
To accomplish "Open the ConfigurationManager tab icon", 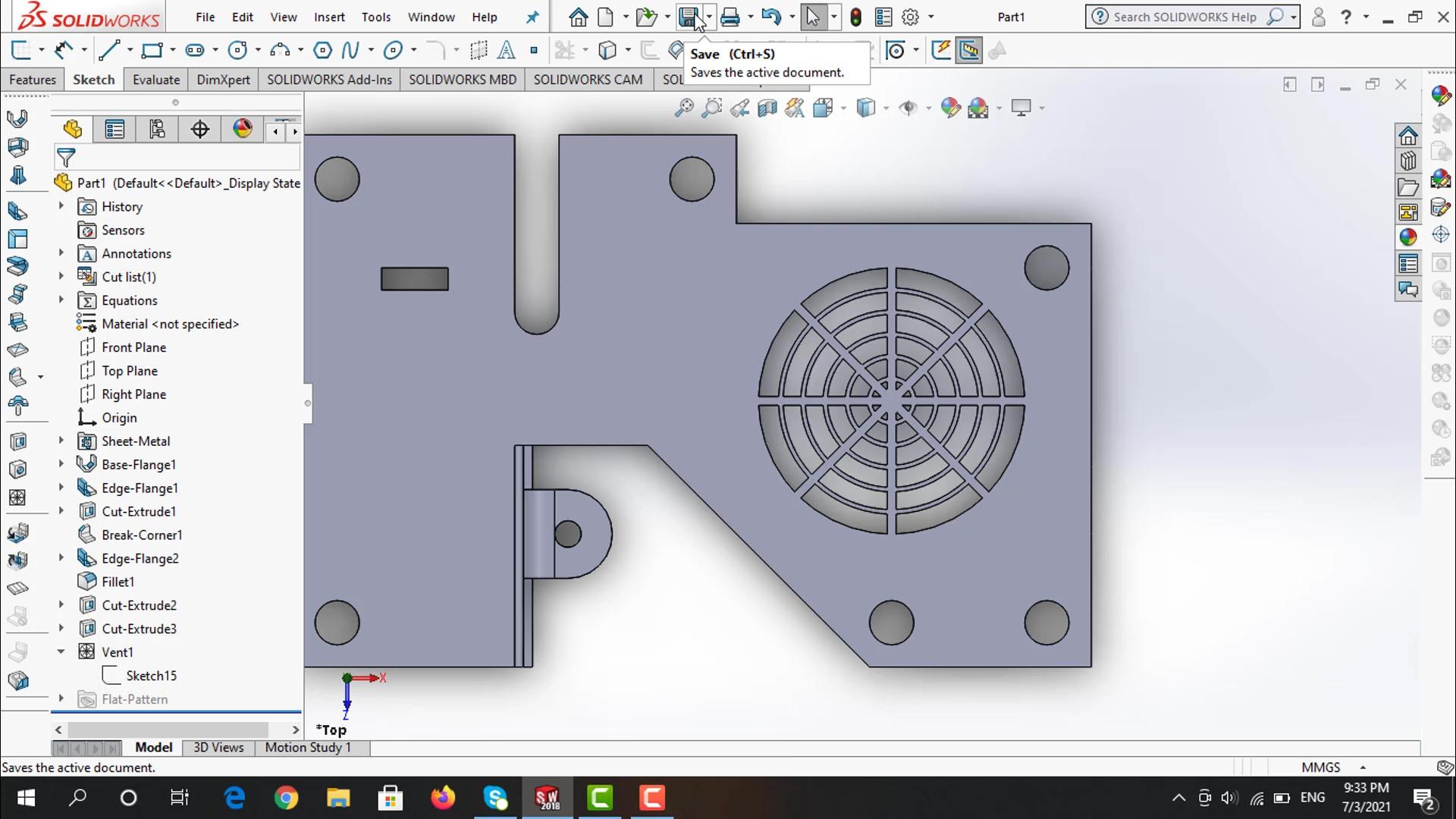I will 157,130.
